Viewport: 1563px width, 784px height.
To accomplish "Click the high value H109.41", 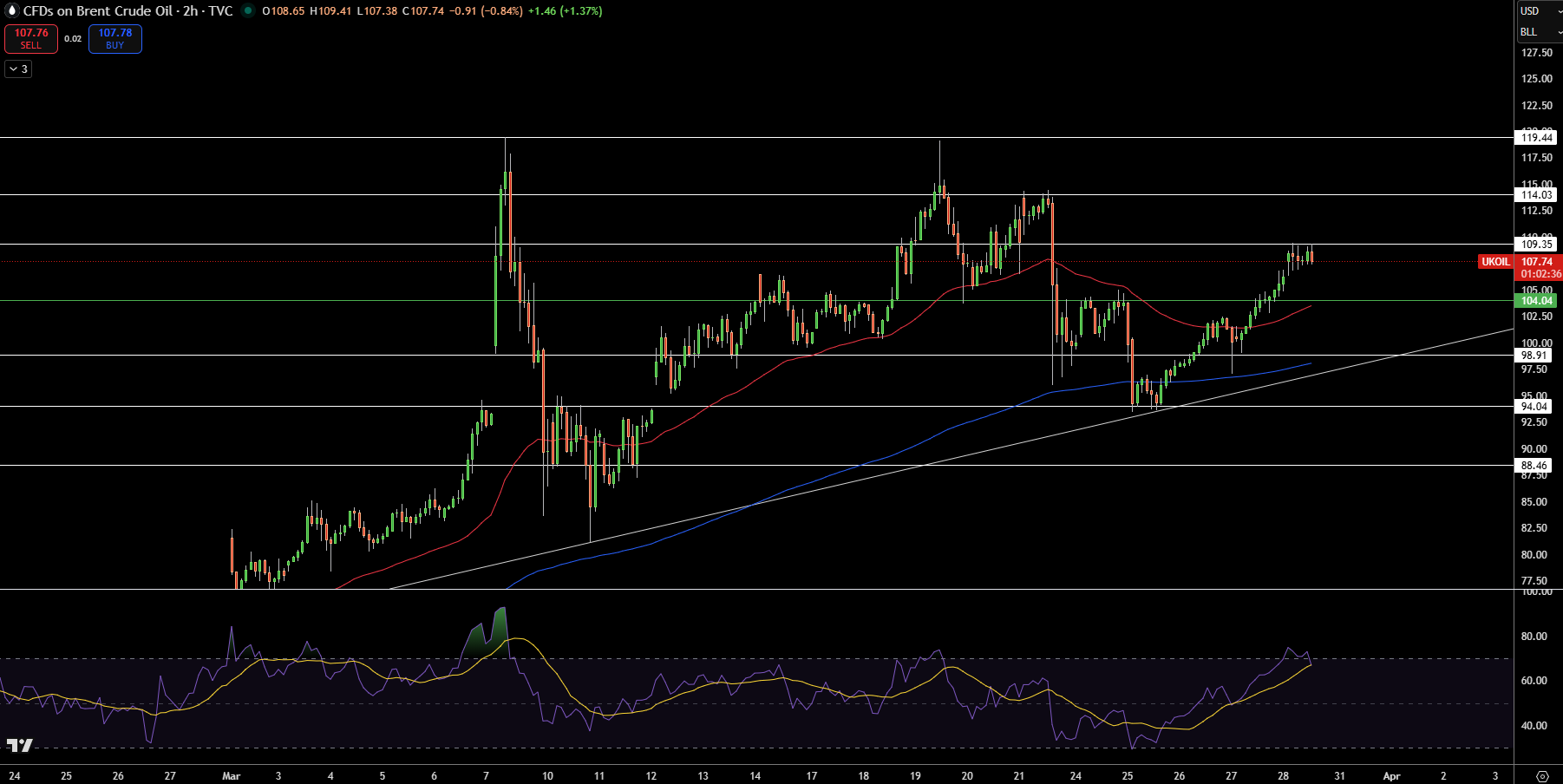I will [330, 11].
